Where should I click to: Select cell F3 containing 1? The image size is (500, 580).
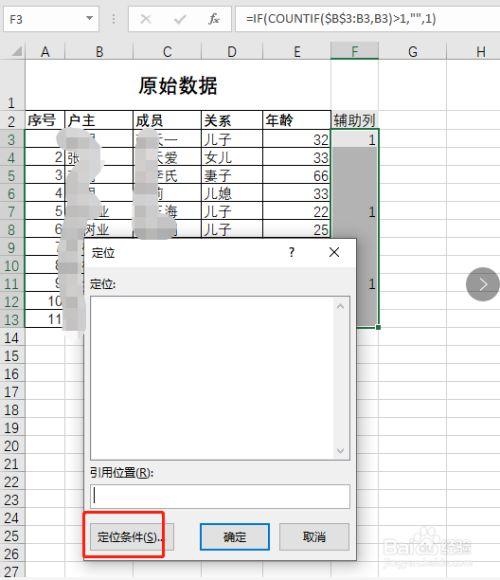tap(355, 139)
